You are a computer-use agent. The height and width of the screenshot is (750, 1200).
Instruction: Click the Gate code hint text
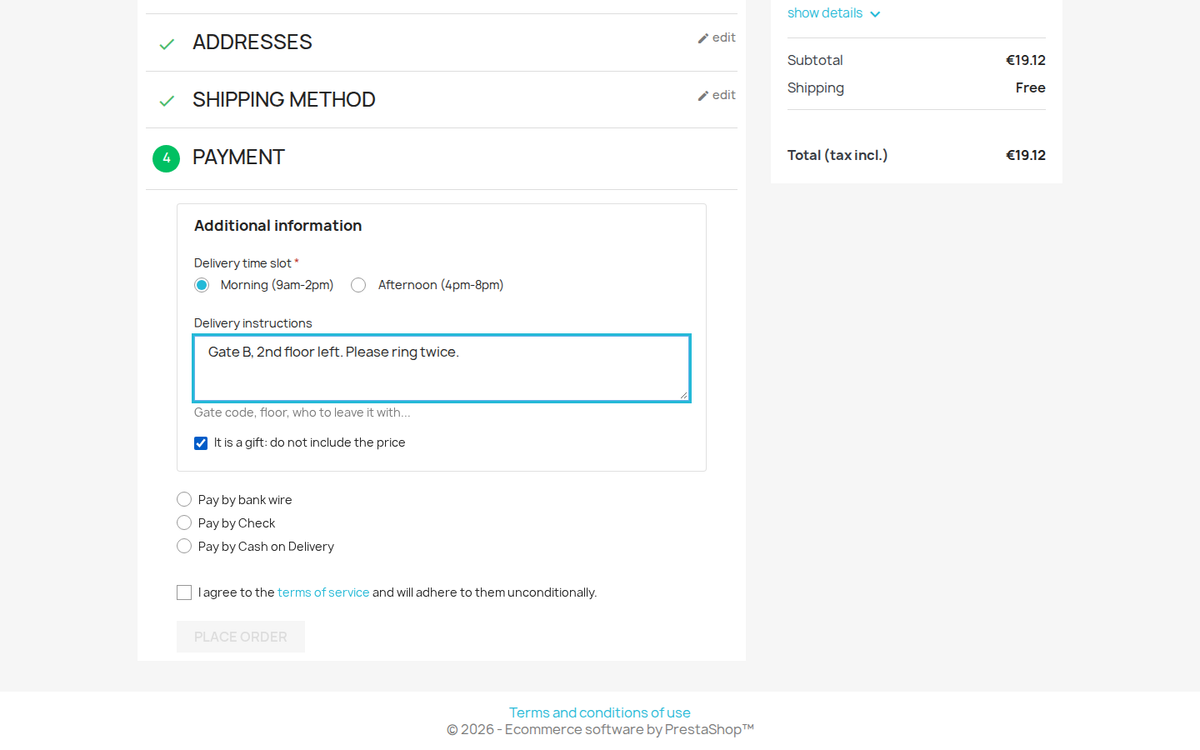(x=302, y=412)
